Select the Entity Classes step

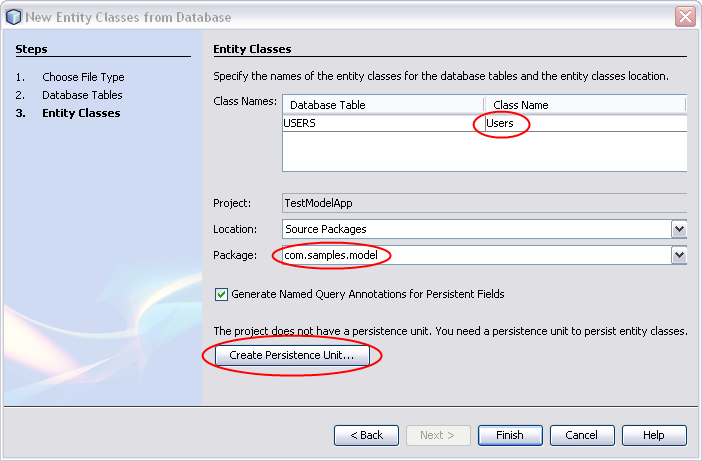(x=81, y=113)
